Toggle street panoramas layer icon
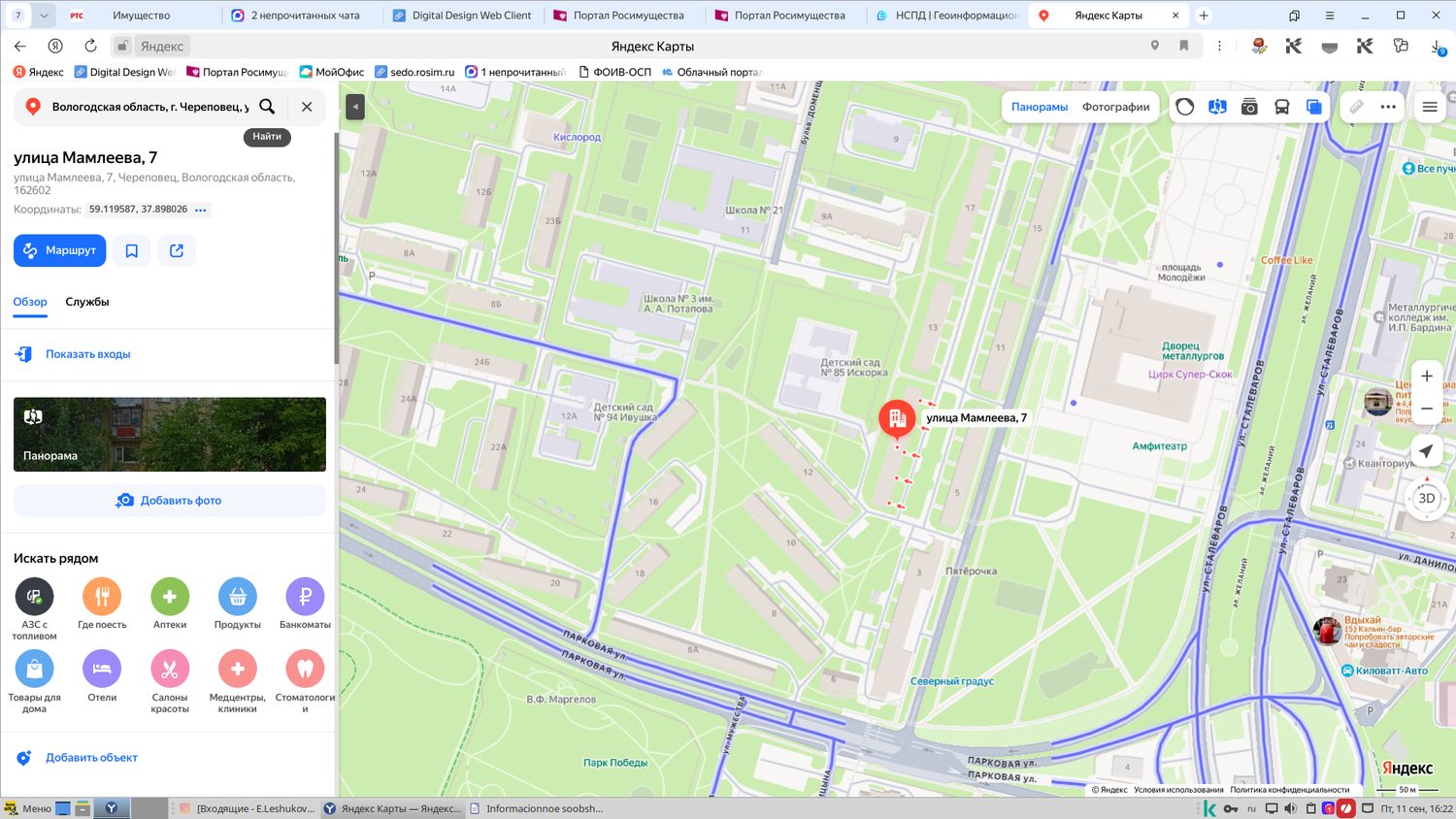This screenshot has width=1456, height=819. pyautogui.click(x=1217, y=107)
